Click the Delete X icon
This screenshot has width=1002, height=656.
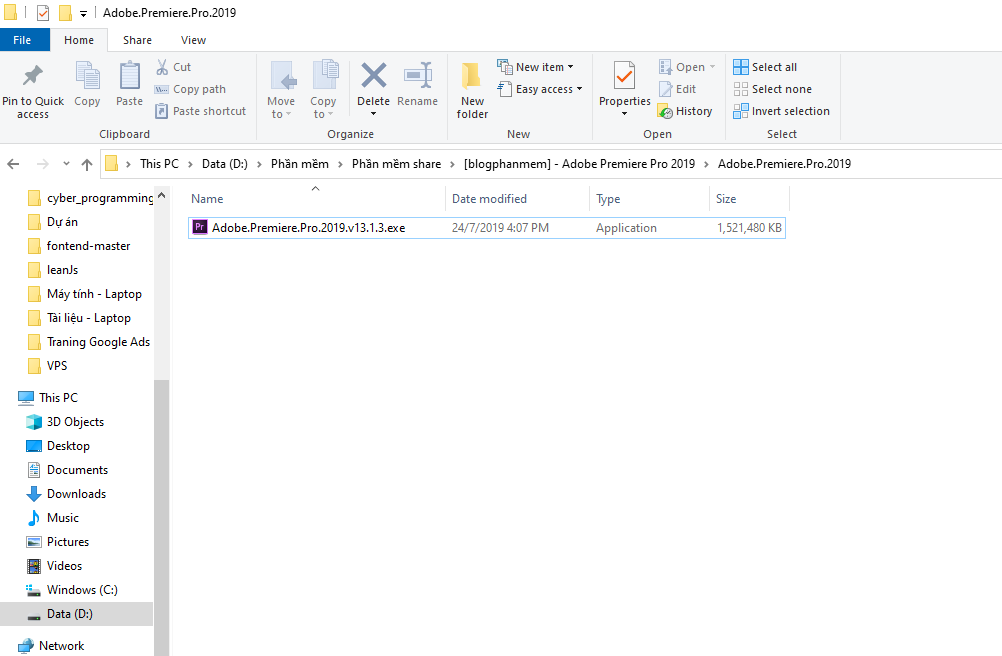373,75
